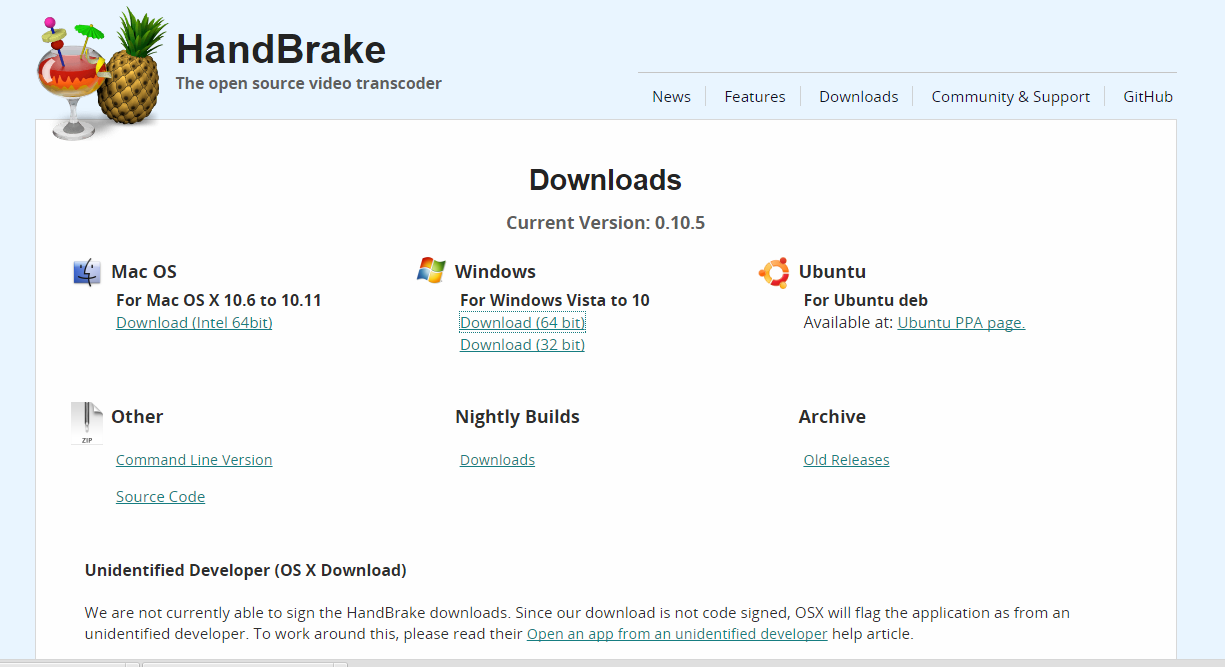Click the Windows flag icon
Image resolution: width=1225 pixels, height=667 pixels.
pyautogui.click(x=431, y=270)
